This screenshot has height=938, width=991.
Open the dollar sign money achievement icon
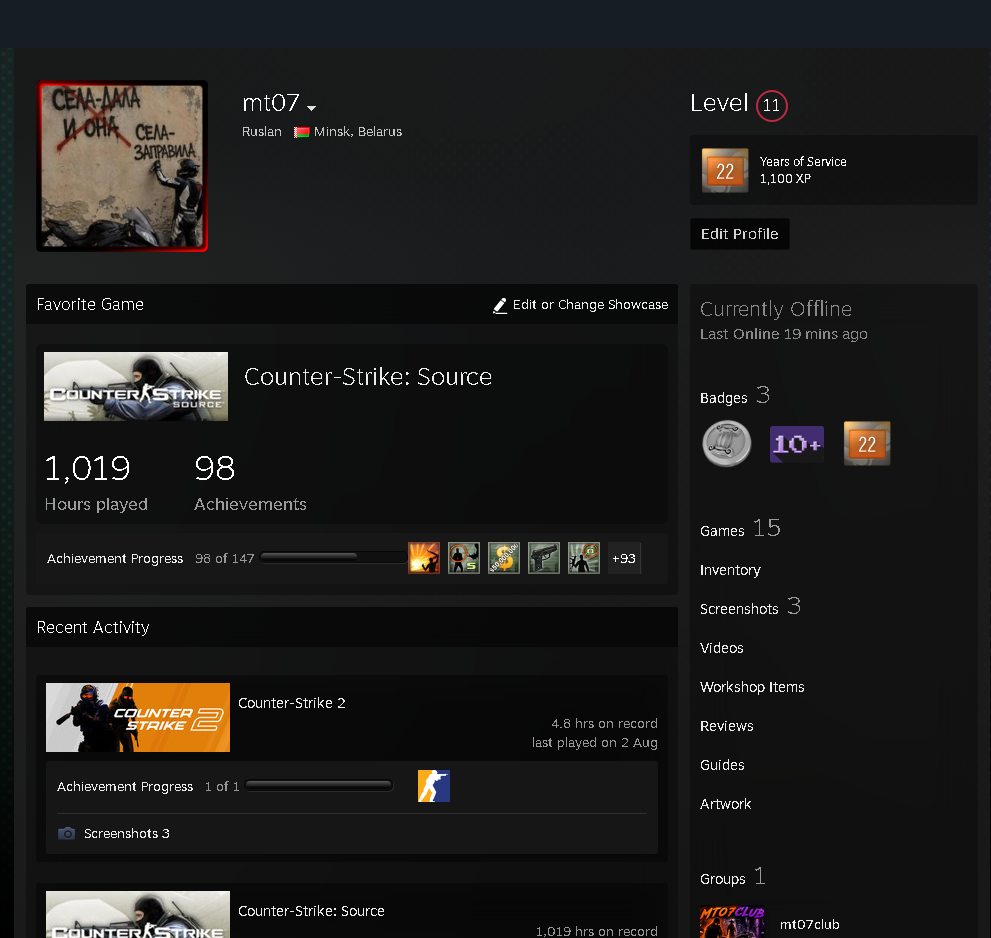coord(504,558)
